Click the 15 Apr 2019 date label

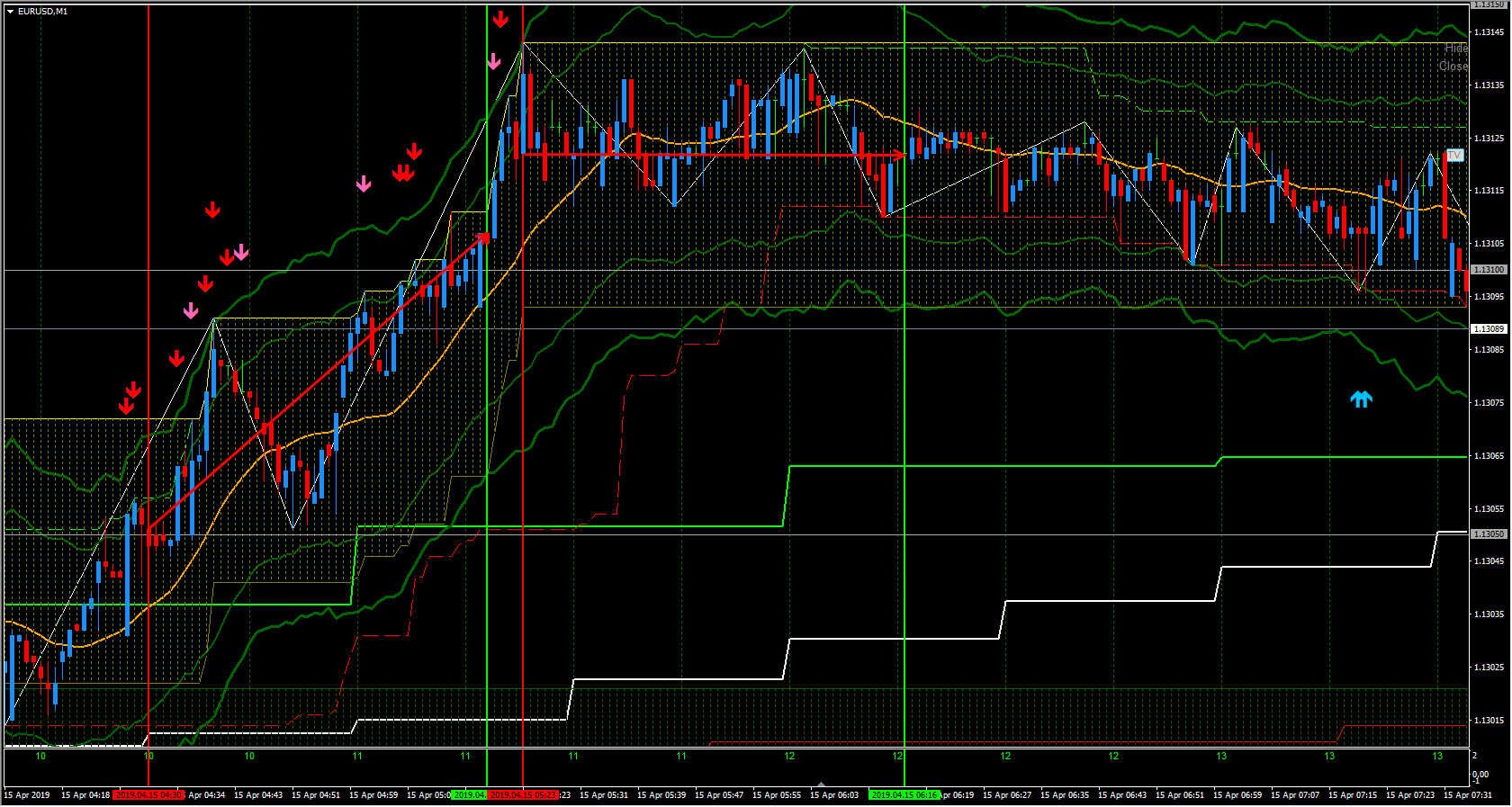click(27, 795)
